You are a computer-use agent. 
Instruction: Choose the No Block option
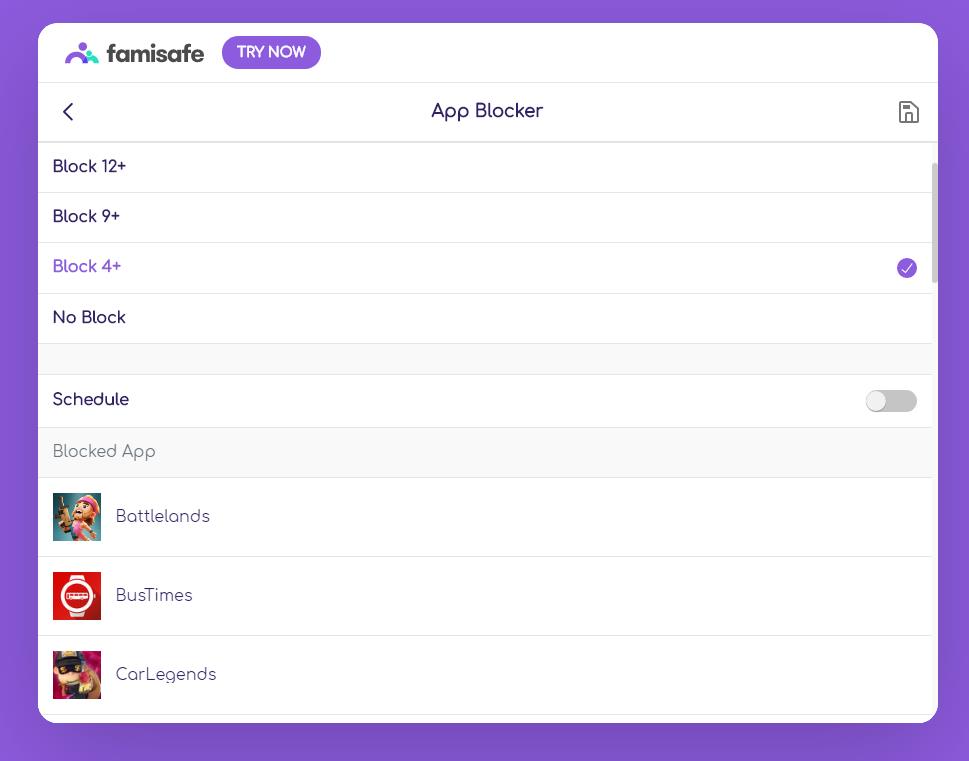tap(90, 318)
